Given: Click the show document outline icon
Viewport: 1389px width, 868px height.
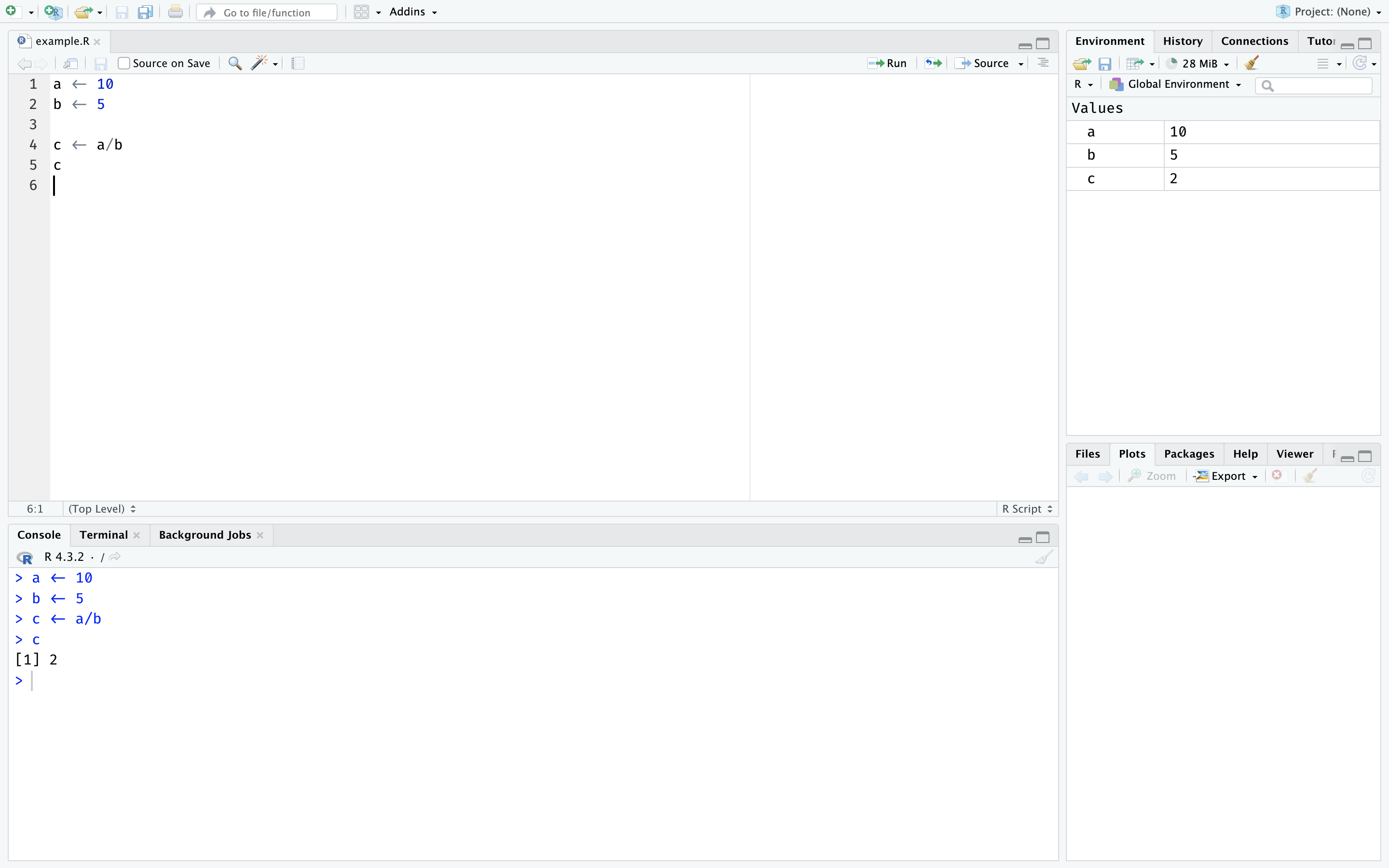Looking at the screenshot, I should 1044,63.
